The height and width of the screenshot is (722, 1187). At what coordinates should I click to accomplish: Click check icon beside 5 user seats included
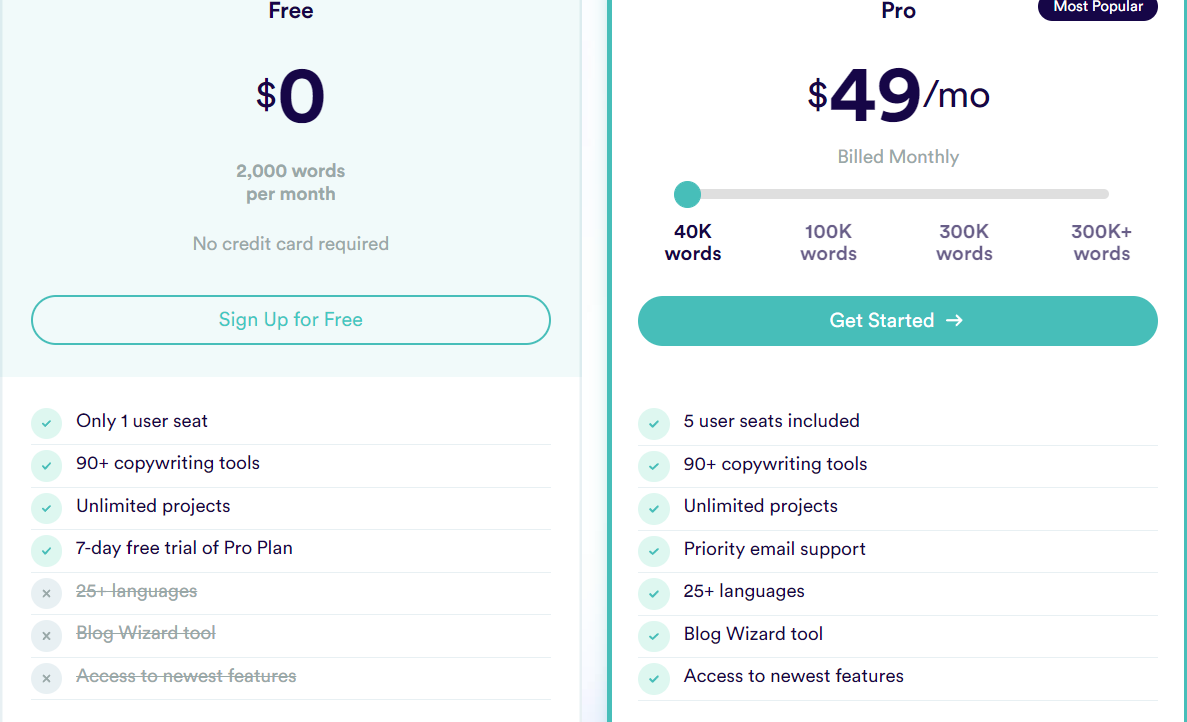654,423
